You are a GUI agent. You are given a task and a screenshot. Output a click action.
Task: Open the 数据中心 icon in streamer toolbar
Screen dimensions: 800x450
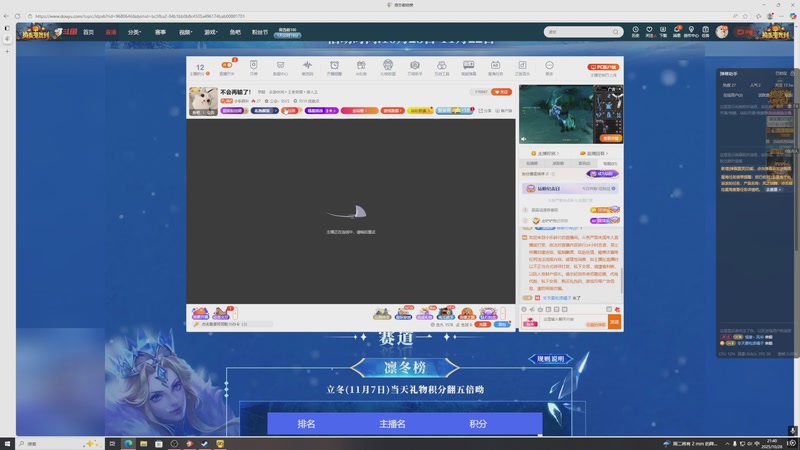(280, 65)
